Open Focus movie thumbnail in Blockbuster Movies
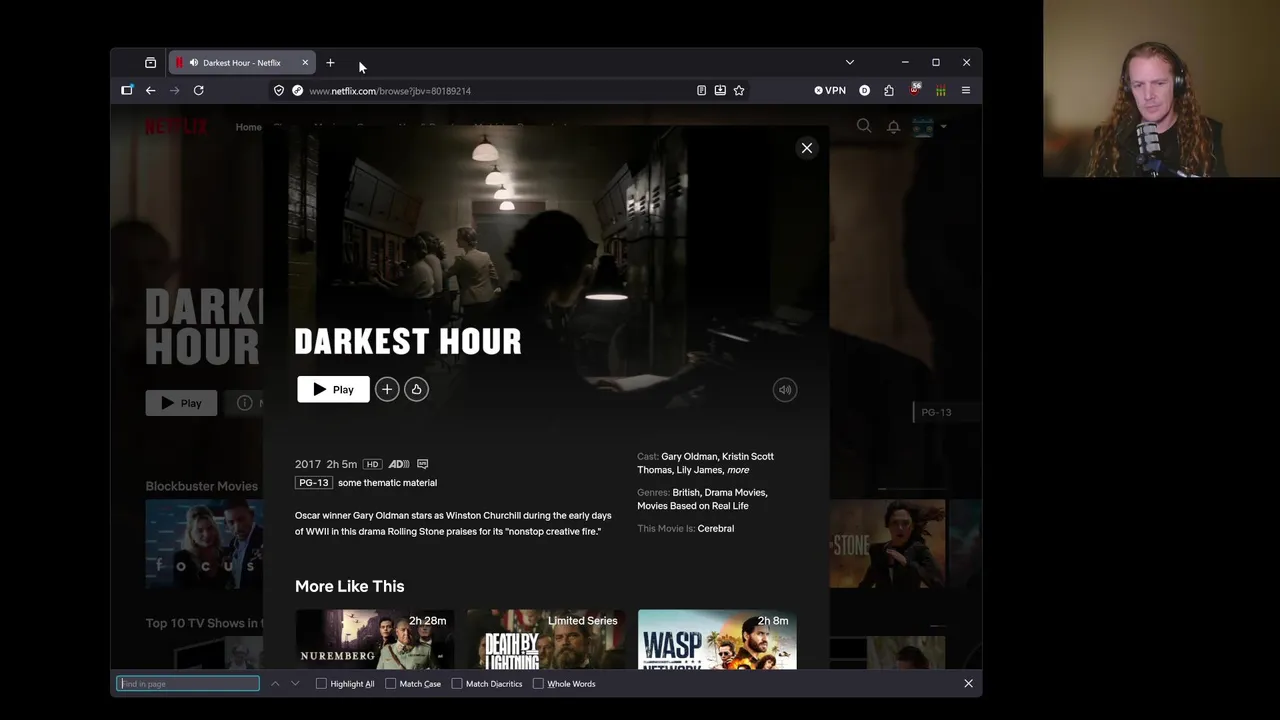 pos(204,544)
